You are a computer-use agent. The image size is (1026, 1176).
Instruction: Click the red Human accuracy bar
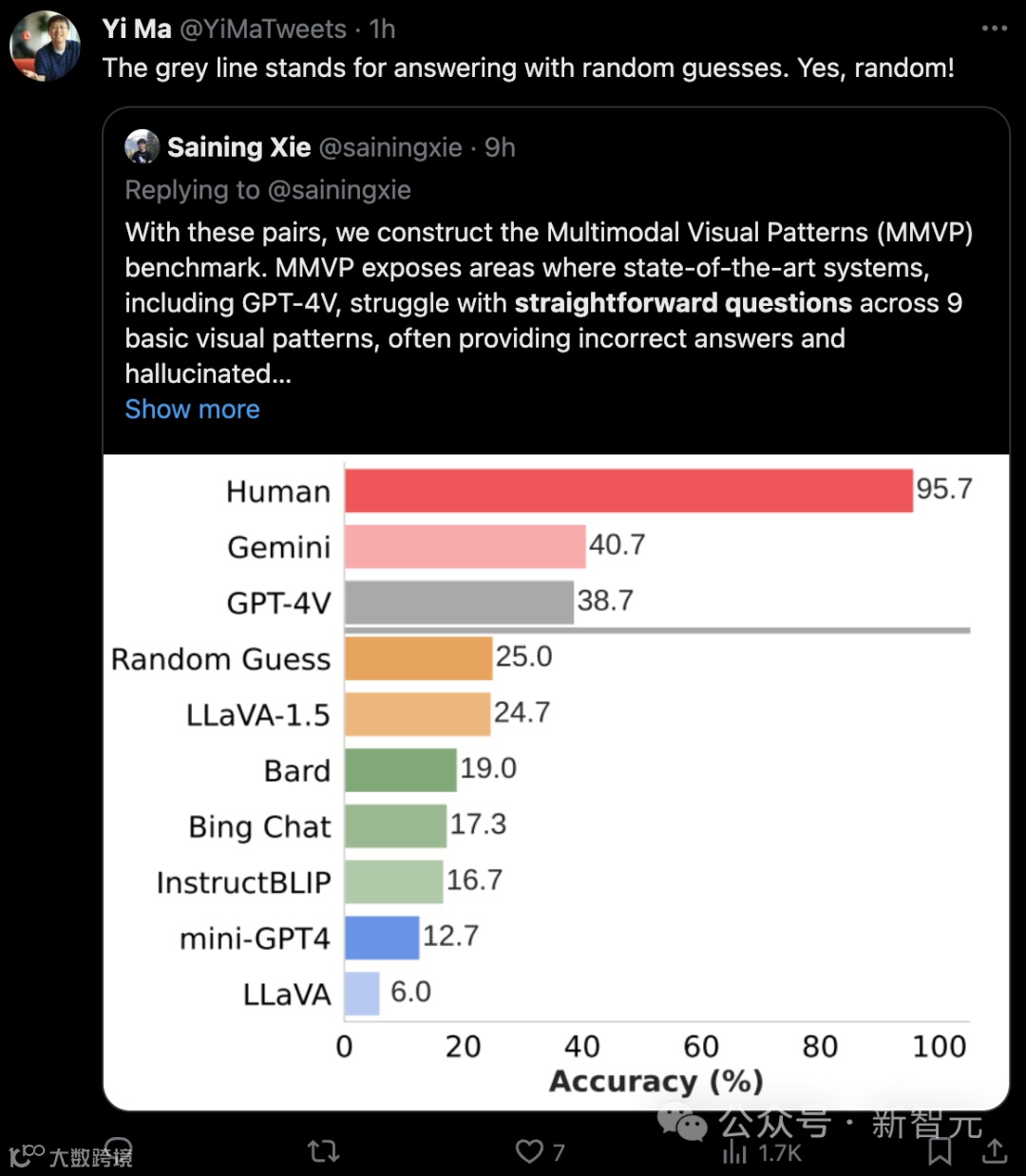click(x=628, y=490)
